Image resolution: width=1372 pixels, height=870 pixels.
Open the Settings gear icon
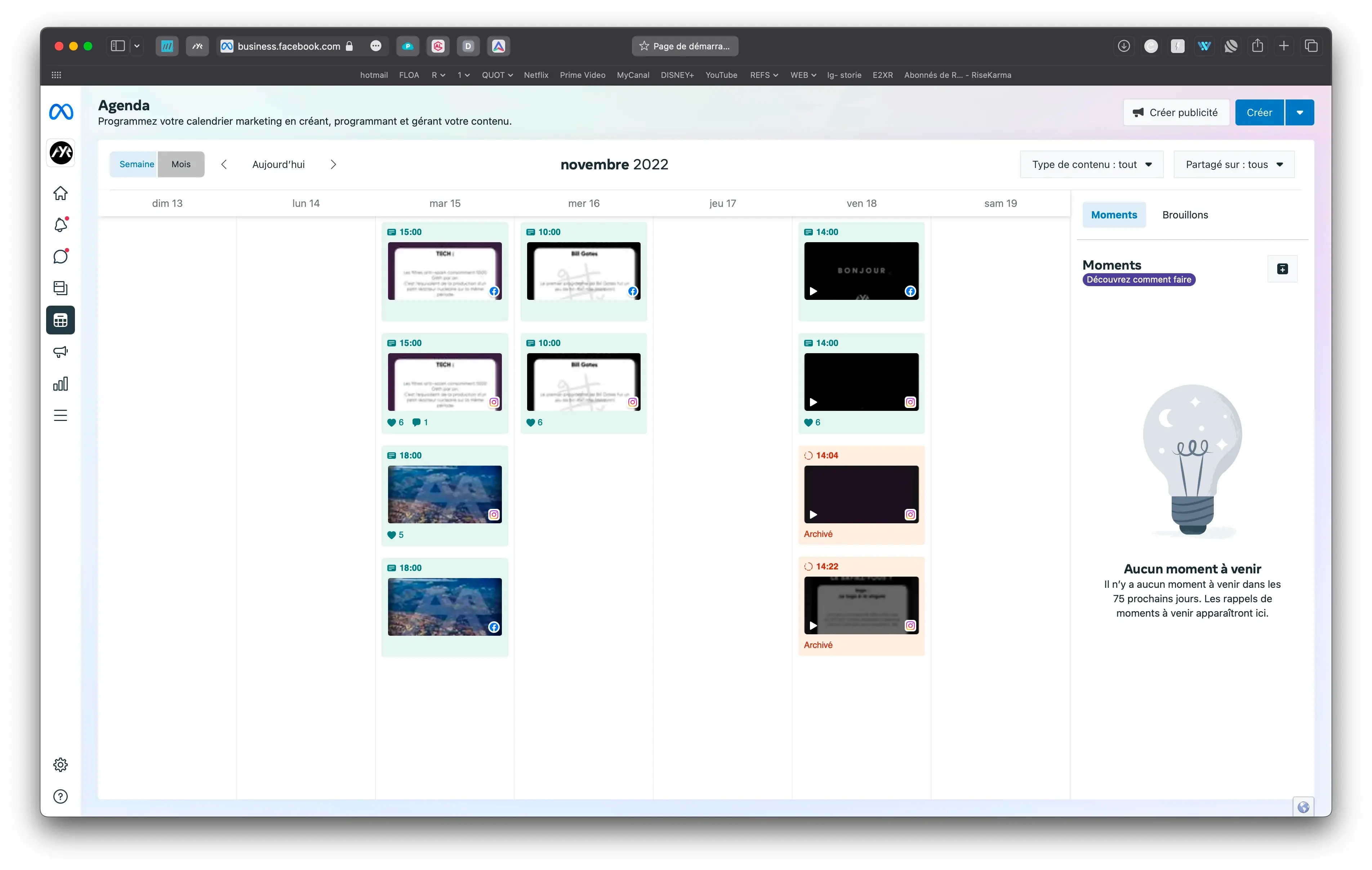tap(61, 764)
